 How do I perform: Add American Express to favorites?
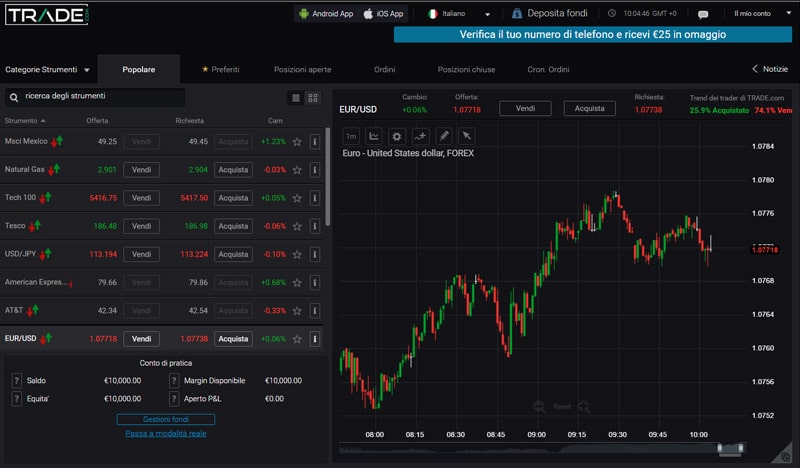pos(297,283)
